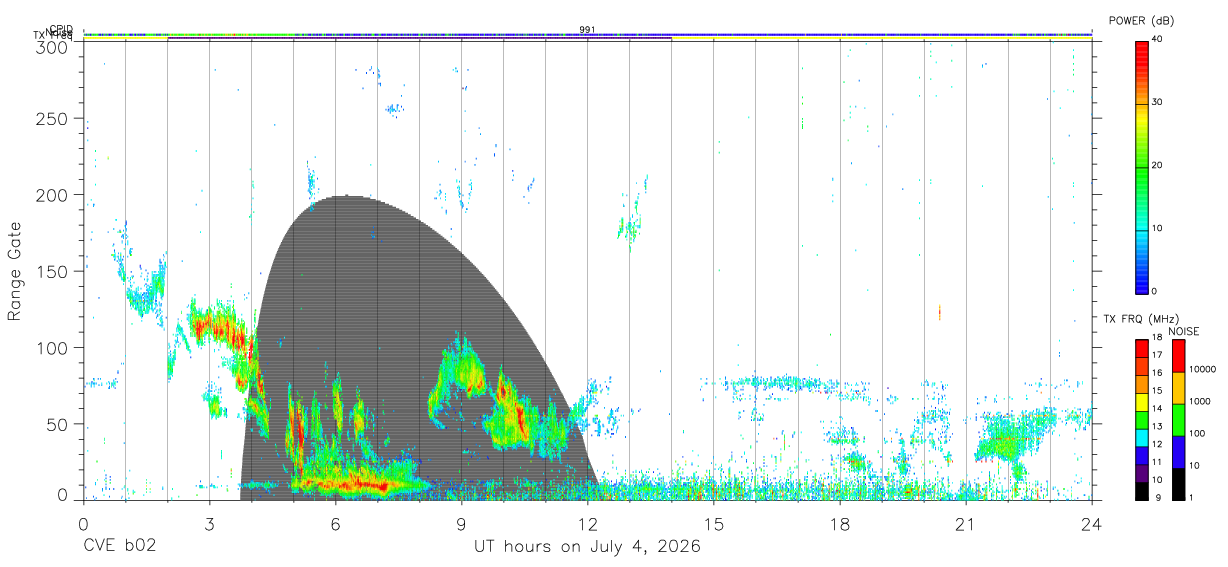The image size is (1228, 567).
Task: Select the 'POWER (dB)' legend title
Action: pos(1142,21)
